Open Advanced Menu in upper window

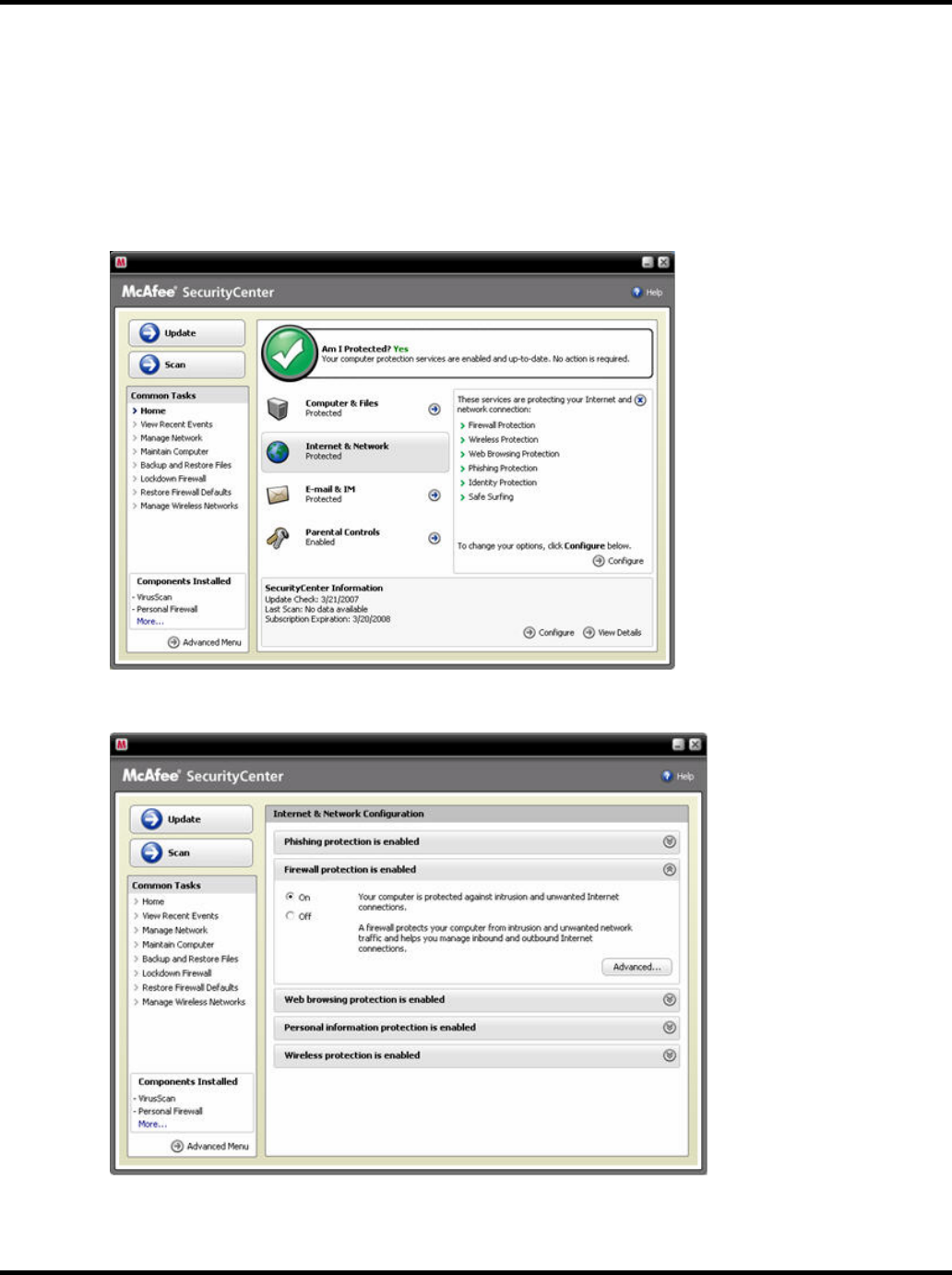pyautogui.click(x=205, y=642)
